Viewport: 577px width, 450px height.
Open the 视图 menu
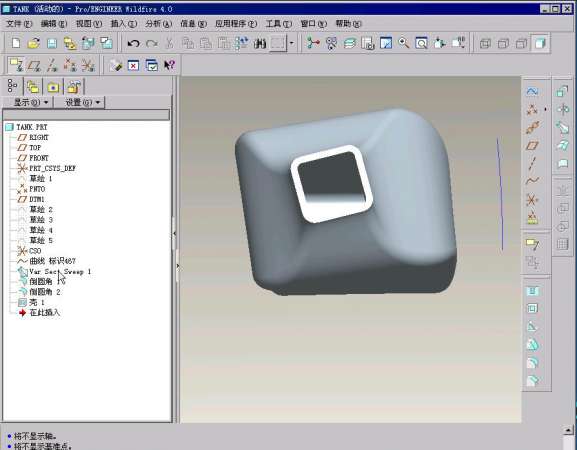click(88, 24)
